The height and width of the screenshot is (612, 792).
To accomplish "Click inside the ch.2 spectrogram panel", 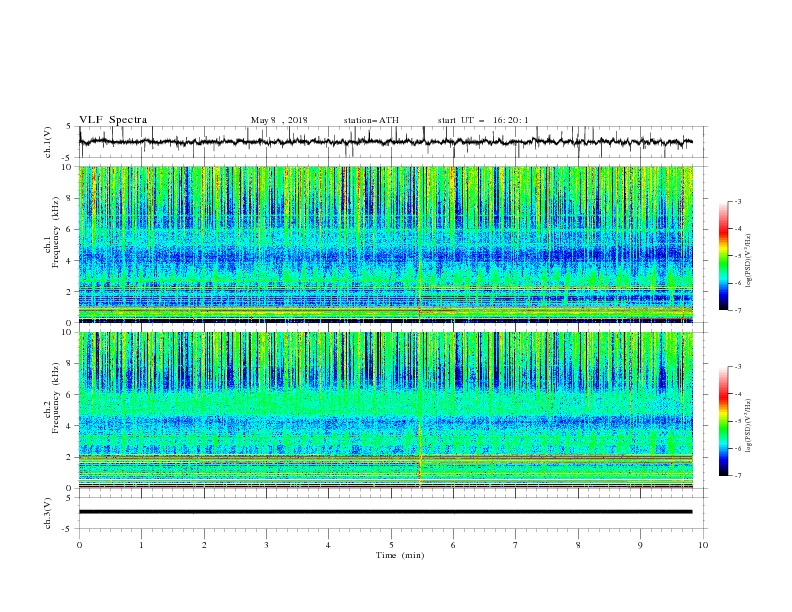I will [386, 410].
